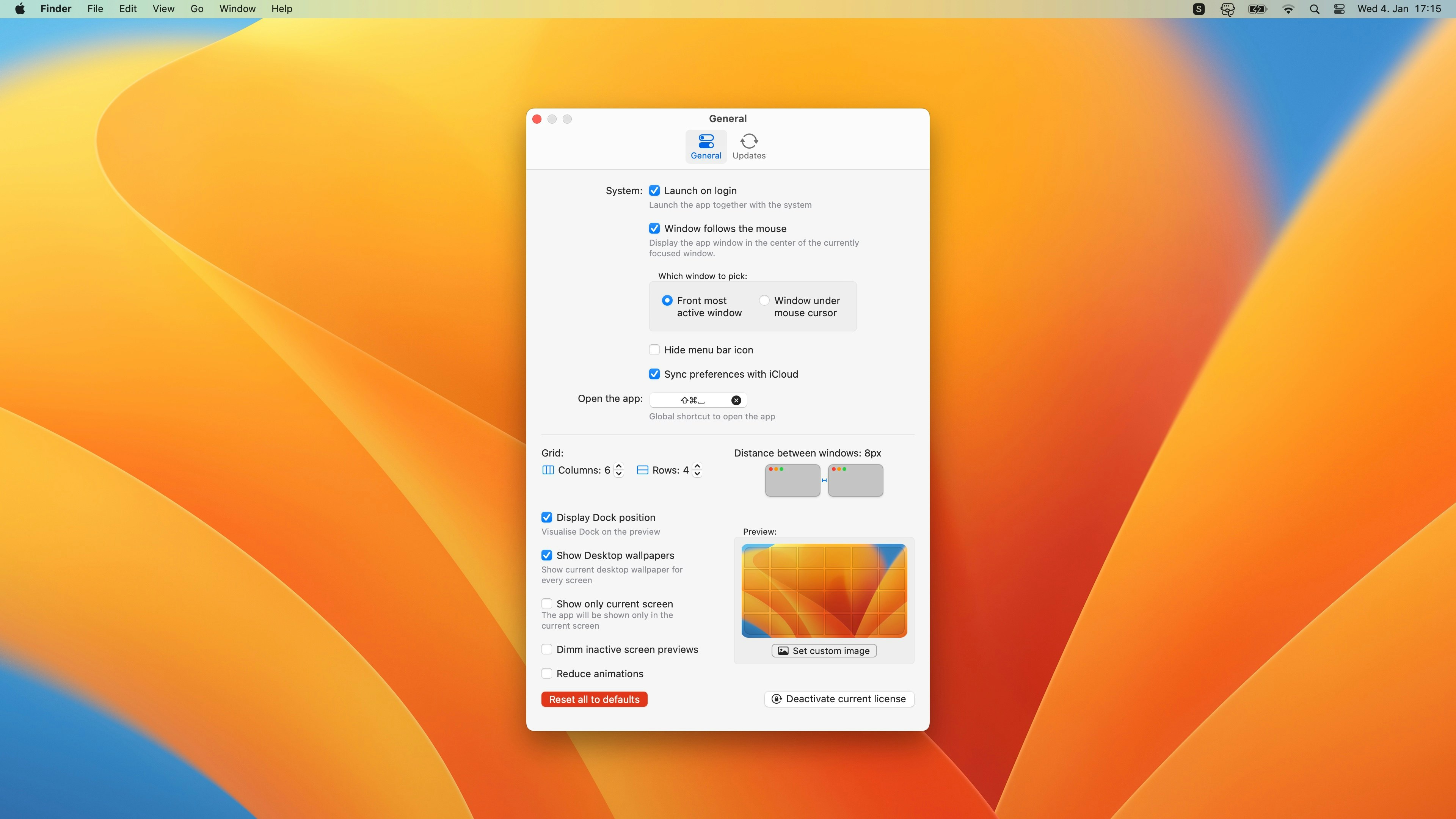Viewport: 1456px width, 819px height.
Task: Enable Hide menu bar icon checkbox
Action: tap(654, 350)
